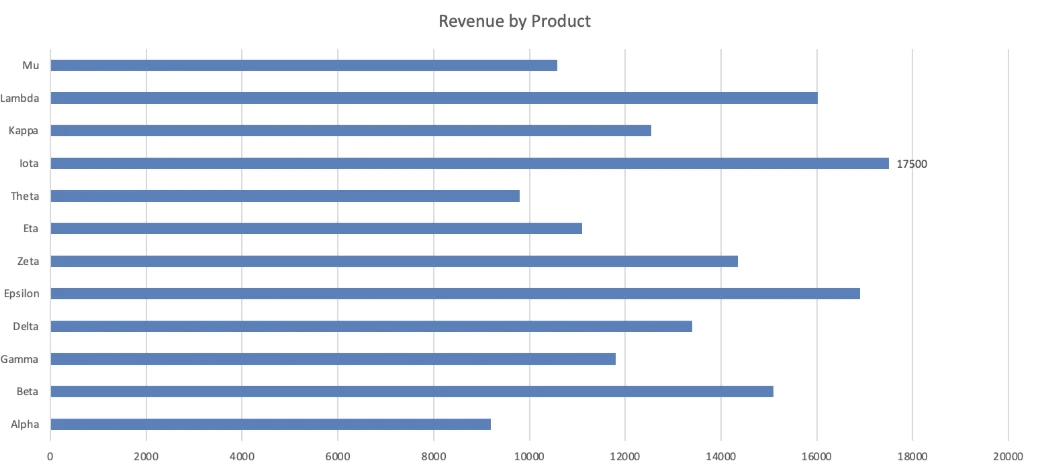
Task: Click the Gamma bar
Action: point(333,359)
